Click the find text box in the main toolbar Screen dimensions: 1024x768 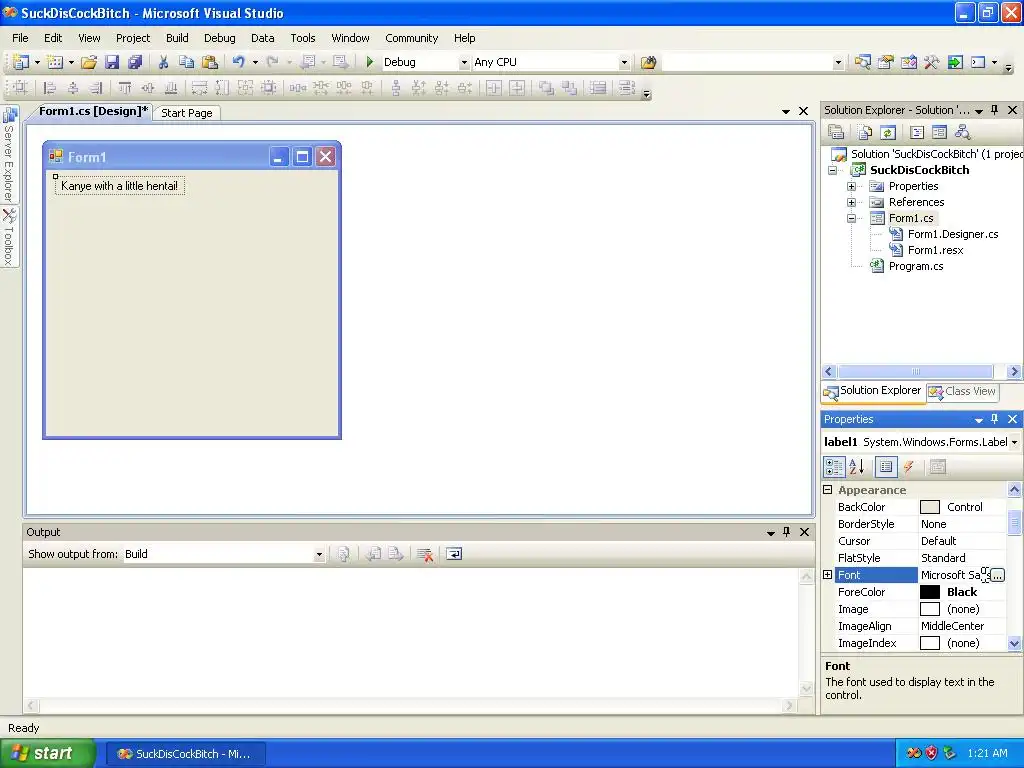748,62
